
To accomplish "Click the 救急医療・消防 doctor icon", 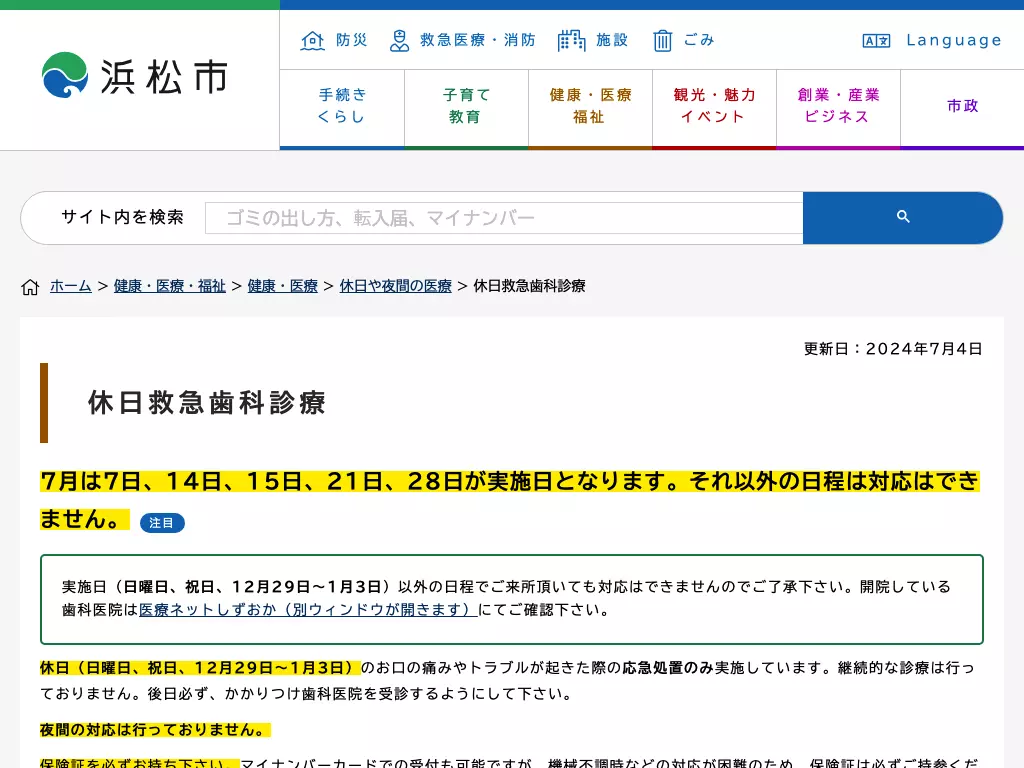I will click(x=399, y=40).
